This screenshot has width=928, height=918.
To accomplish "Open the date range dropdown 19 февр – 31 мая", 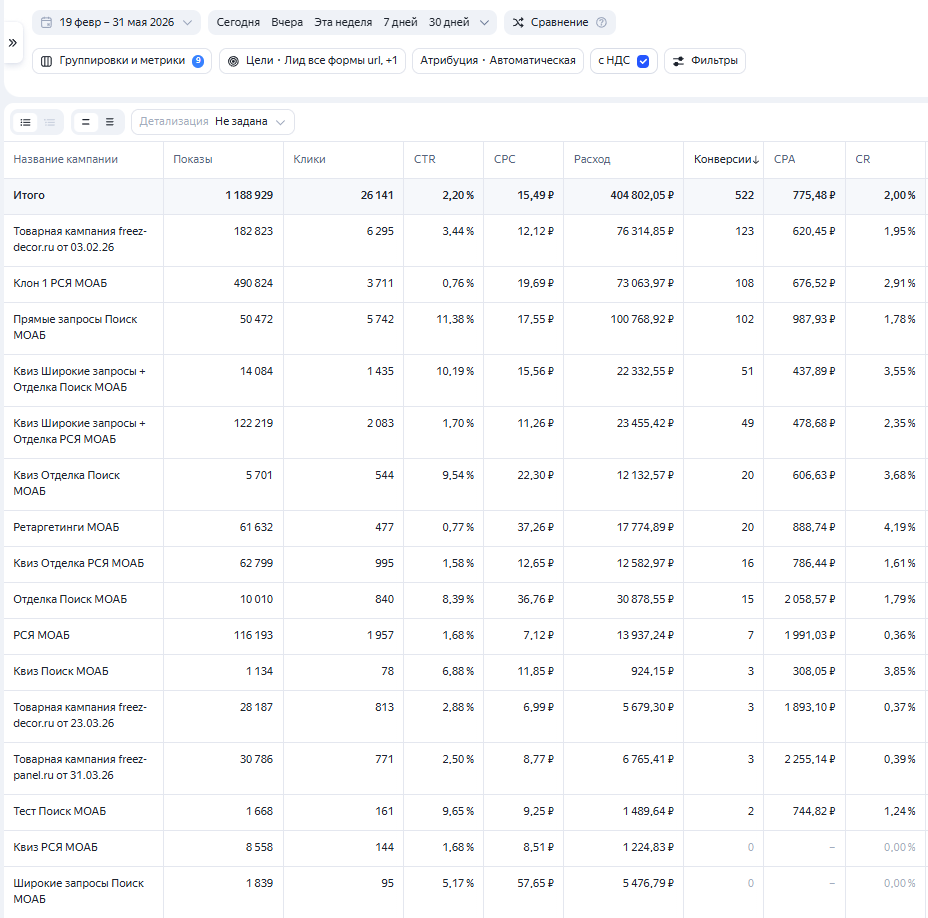I will pos(117,22).
